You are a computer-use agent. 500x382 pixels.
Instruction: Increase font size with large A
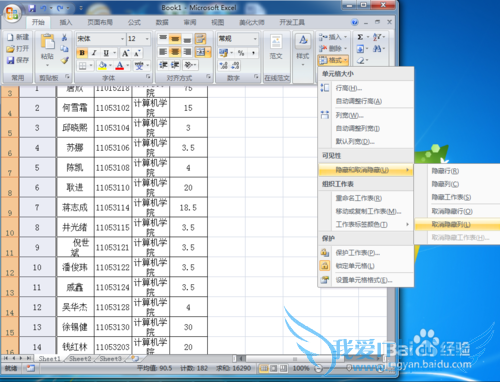coord(125,53)
